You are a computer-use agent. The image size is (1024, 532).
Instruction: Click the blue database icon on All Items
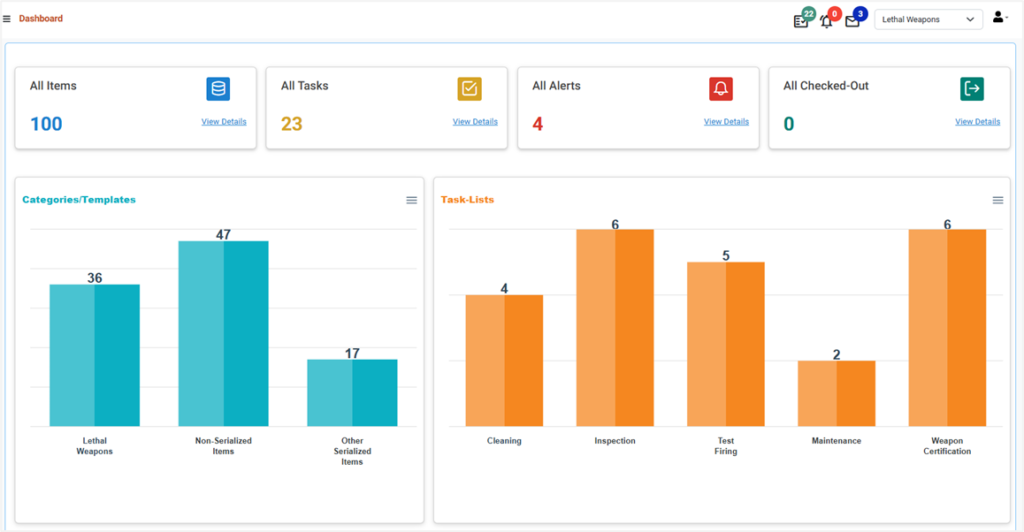tap(218, 89)
